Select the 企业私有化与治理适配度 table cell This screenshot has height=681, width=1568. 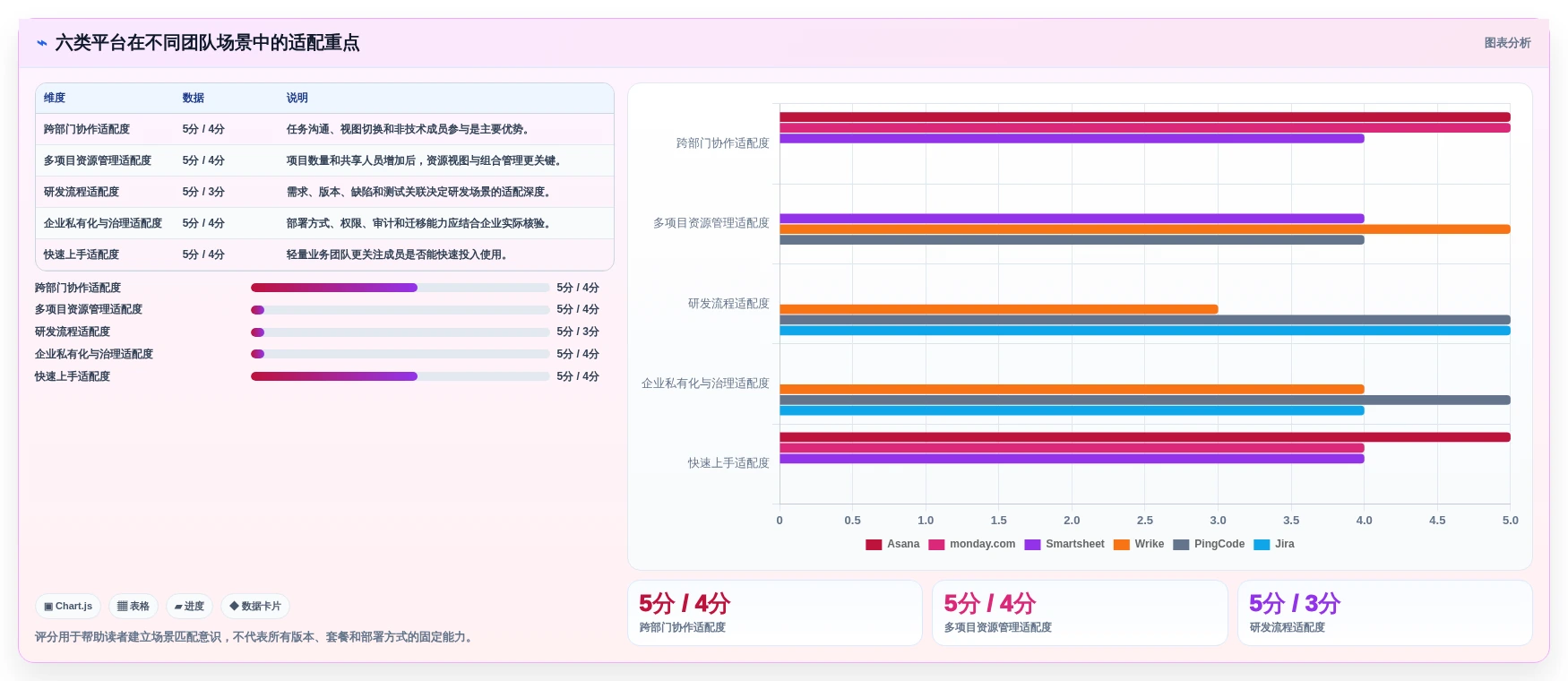coord(103,223)
